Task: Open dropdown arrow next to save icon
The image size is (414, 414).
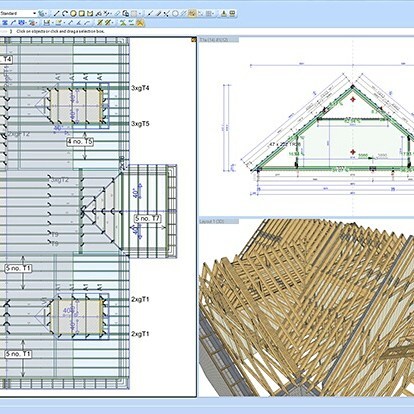Action: (x=53, y=23)
